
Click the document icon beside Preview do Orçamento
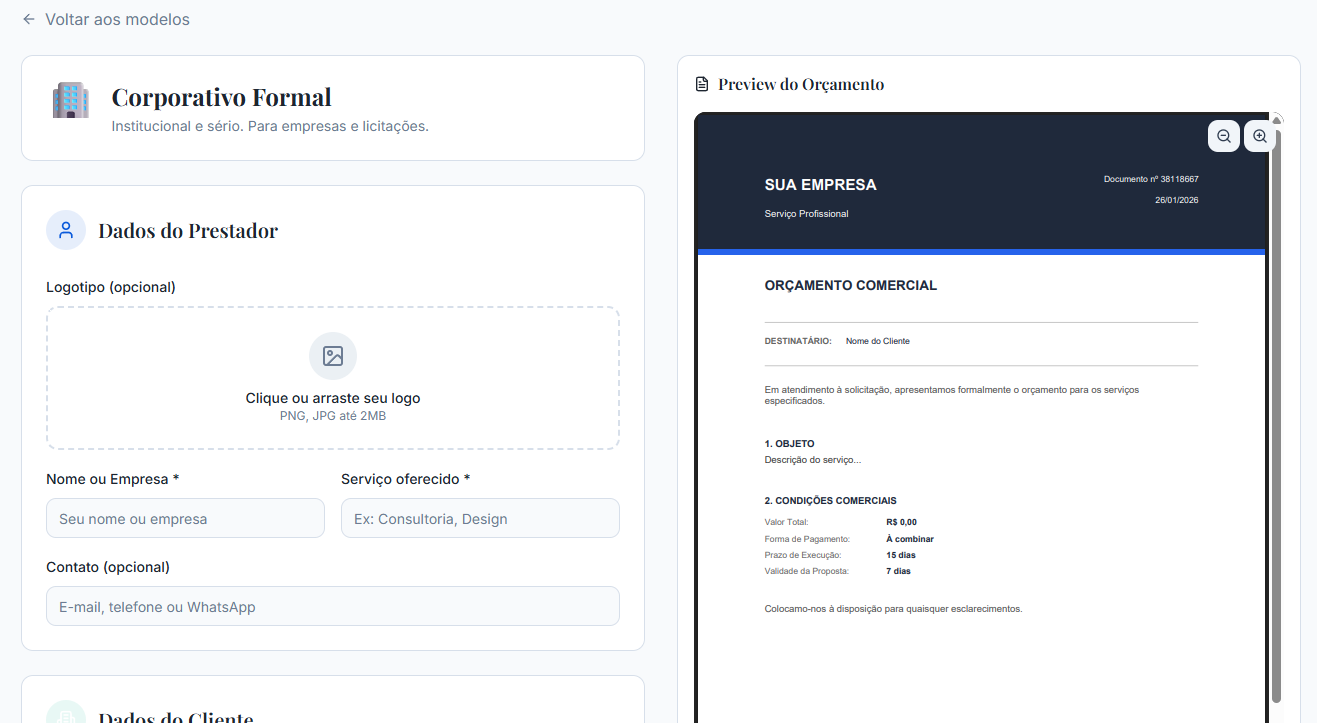[x=702, y=84]
